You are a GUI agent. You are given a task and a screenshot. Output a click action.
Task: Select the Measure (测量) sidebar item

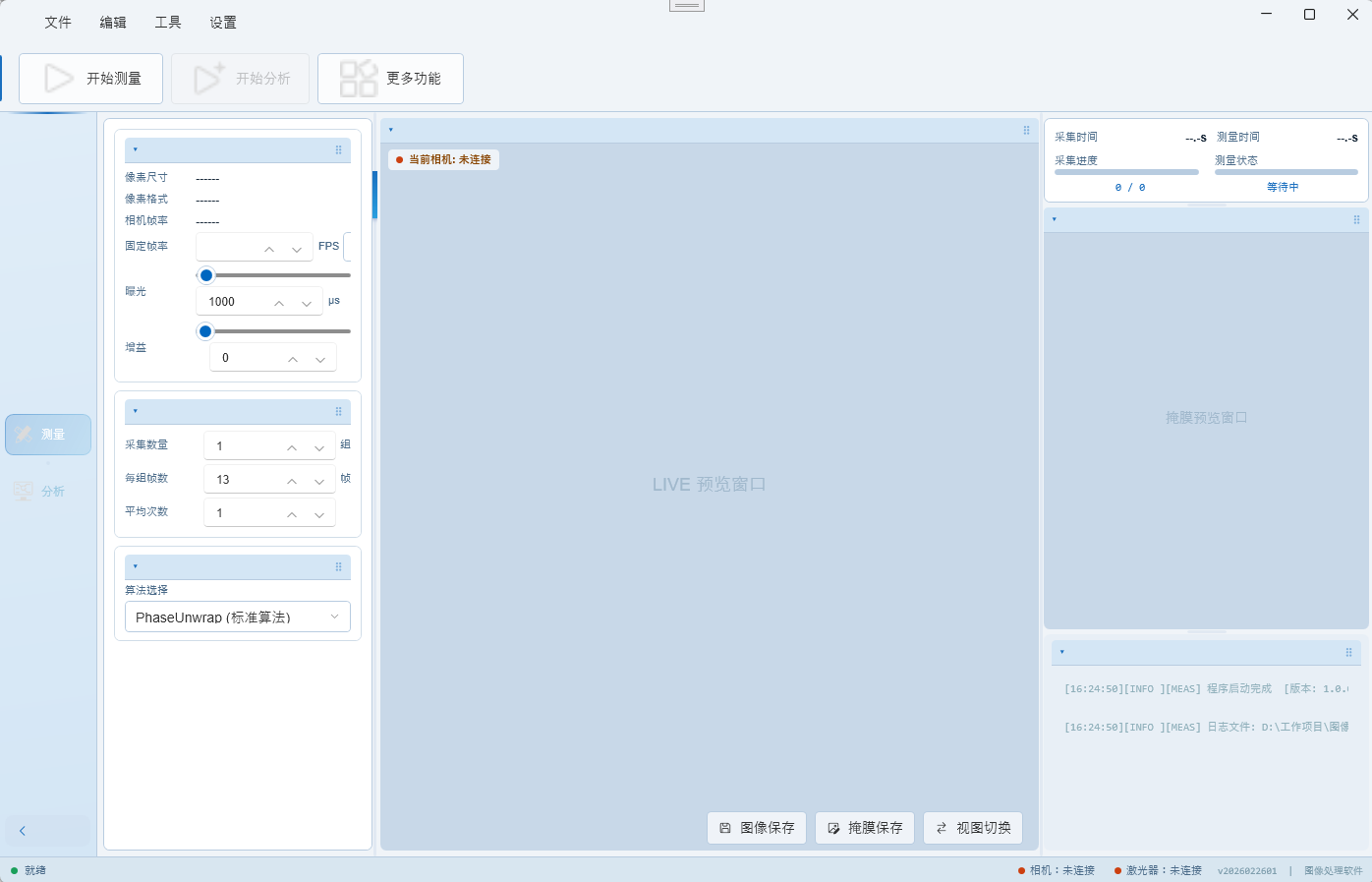48,435
